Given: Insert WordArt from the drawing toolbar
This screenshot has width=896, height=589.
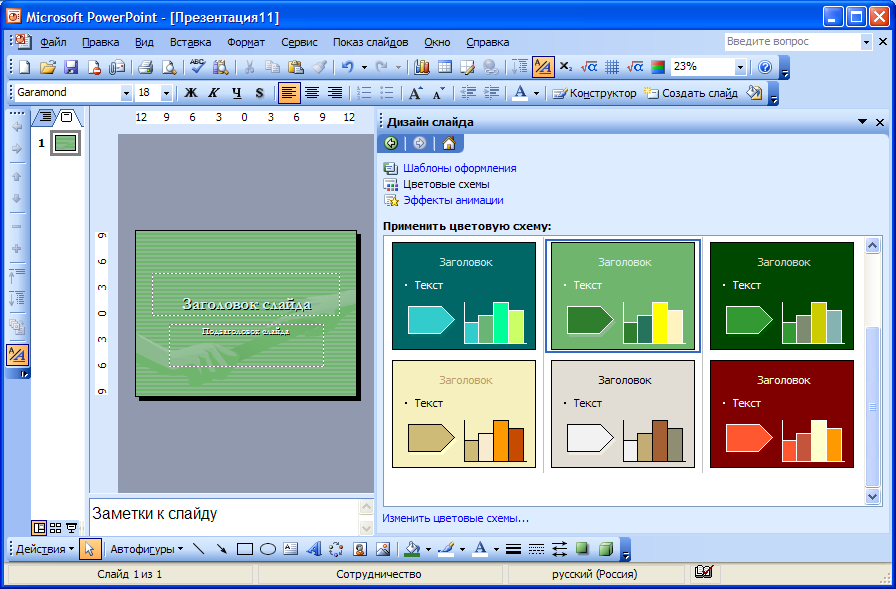Looking at the screenshot, I should [x=314, y=549].
